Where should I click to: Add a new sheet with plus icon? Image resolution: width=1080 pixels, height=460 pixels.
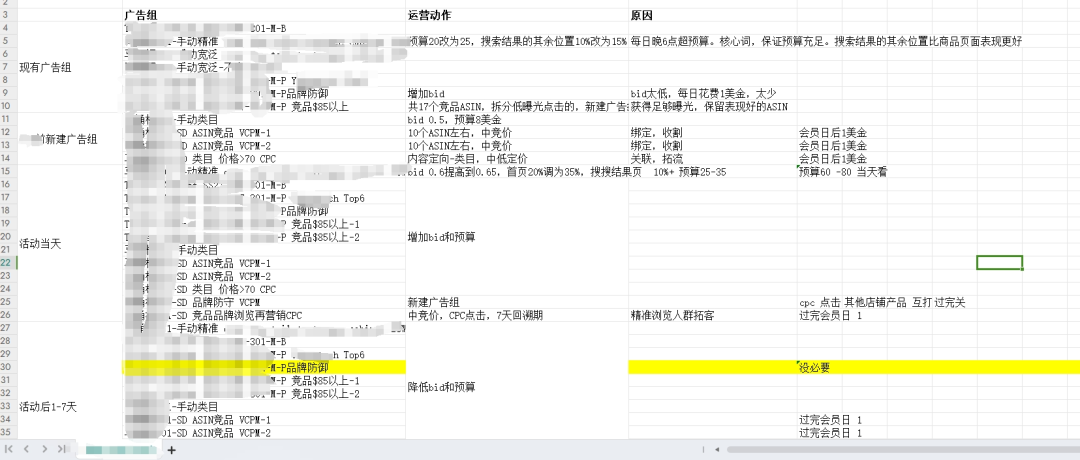pyautogui.click(x=172, y=450)
